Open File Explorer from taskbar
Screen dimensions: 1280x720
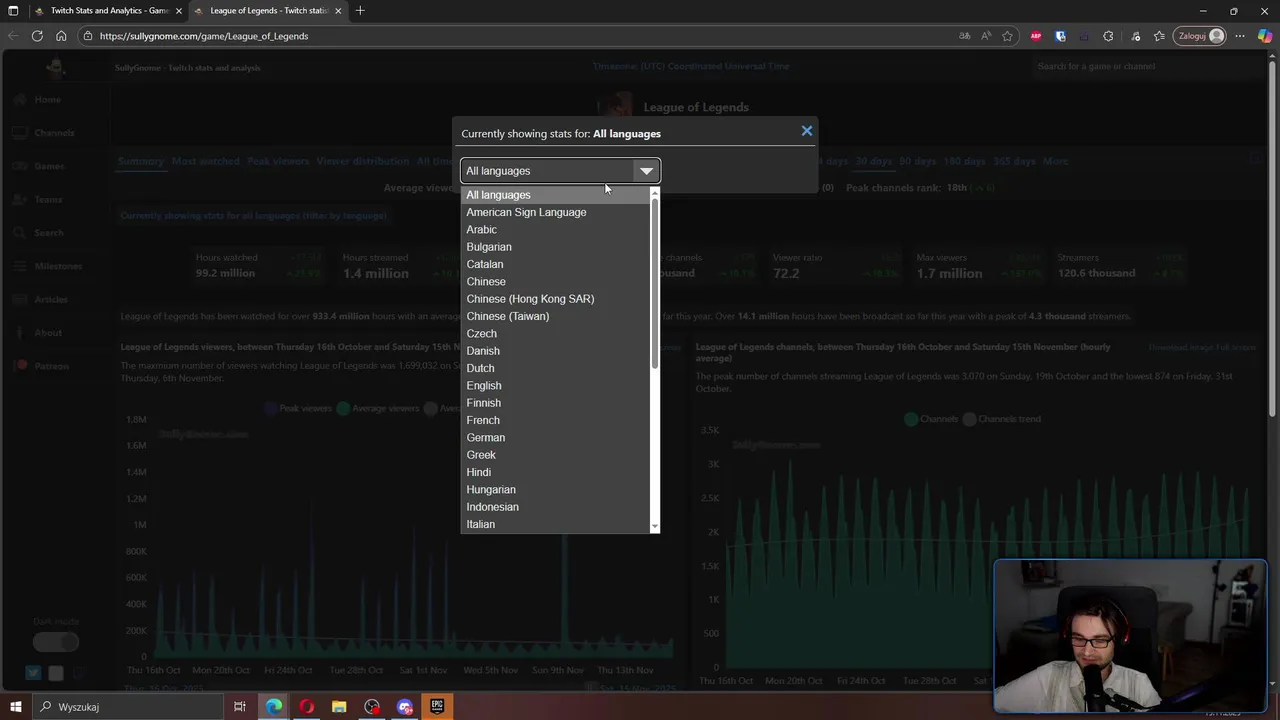[339, 707]
